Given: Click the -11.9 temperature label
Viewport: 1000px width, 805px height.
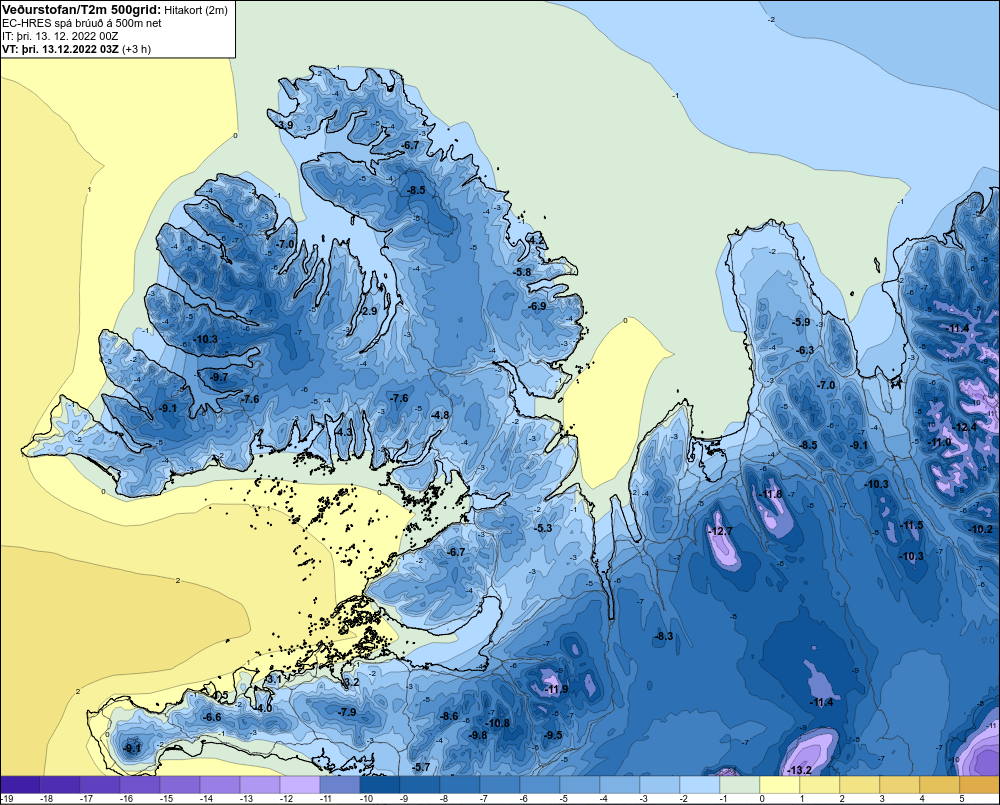Looking at the screenshot, I should 556,689.
